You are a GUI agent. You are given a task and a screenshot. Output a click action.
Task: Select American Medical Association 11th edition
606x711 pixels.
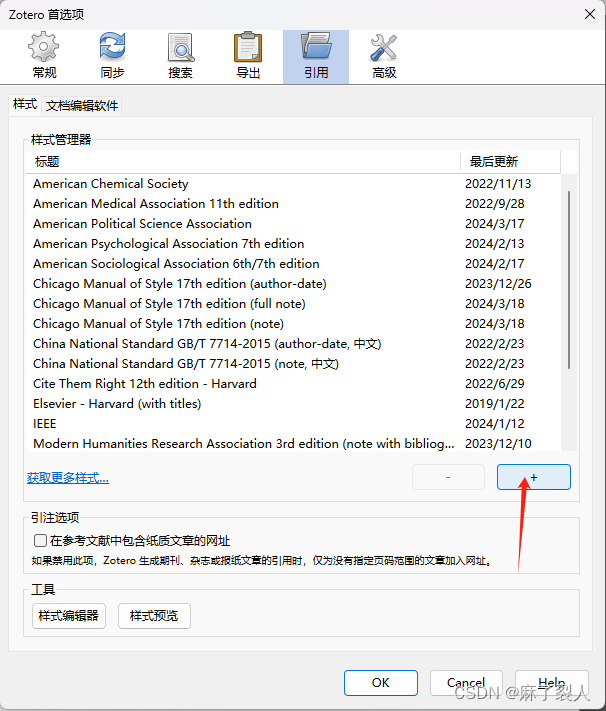coord(293,204)
